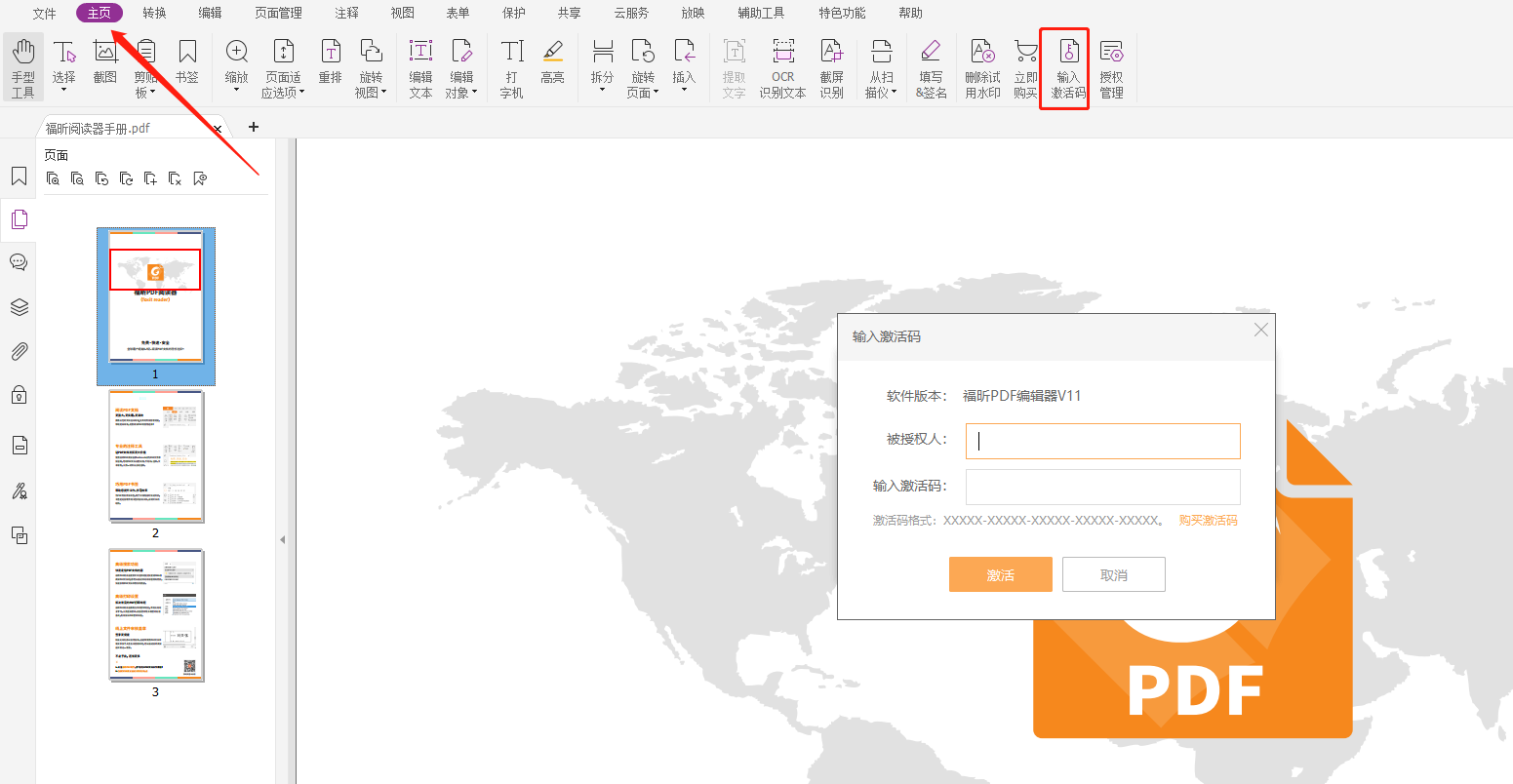
Task: Collapse the left panel via splitter arrow
Action: tap(283, 539)
